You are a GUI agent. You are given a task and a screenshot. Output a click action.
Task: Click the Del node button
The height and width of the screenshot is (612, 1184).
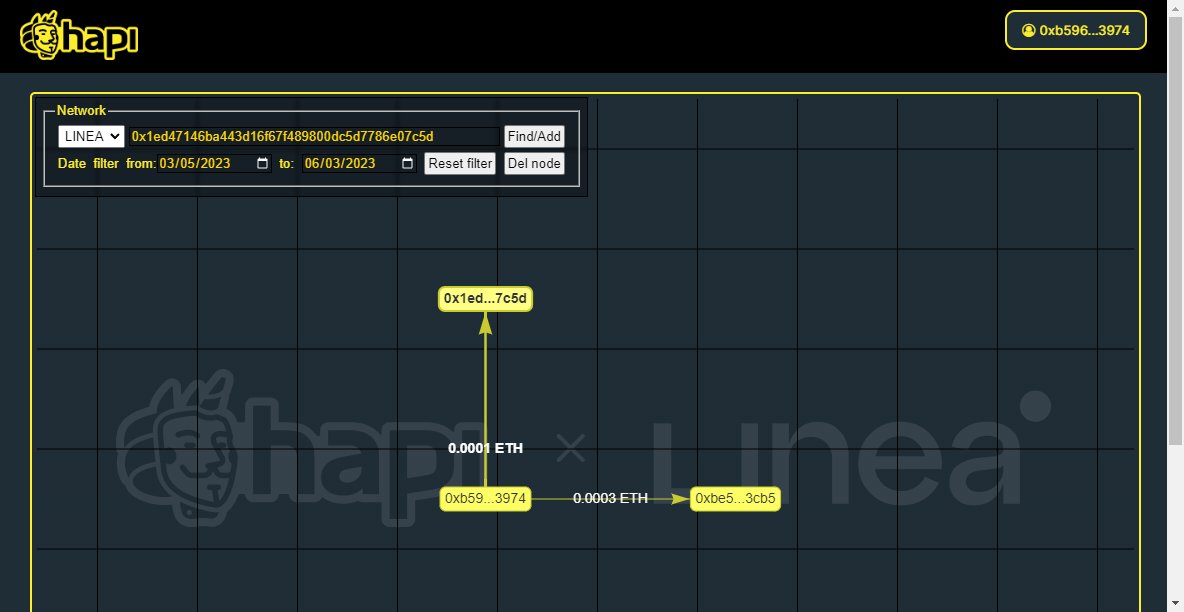(534, 163)
